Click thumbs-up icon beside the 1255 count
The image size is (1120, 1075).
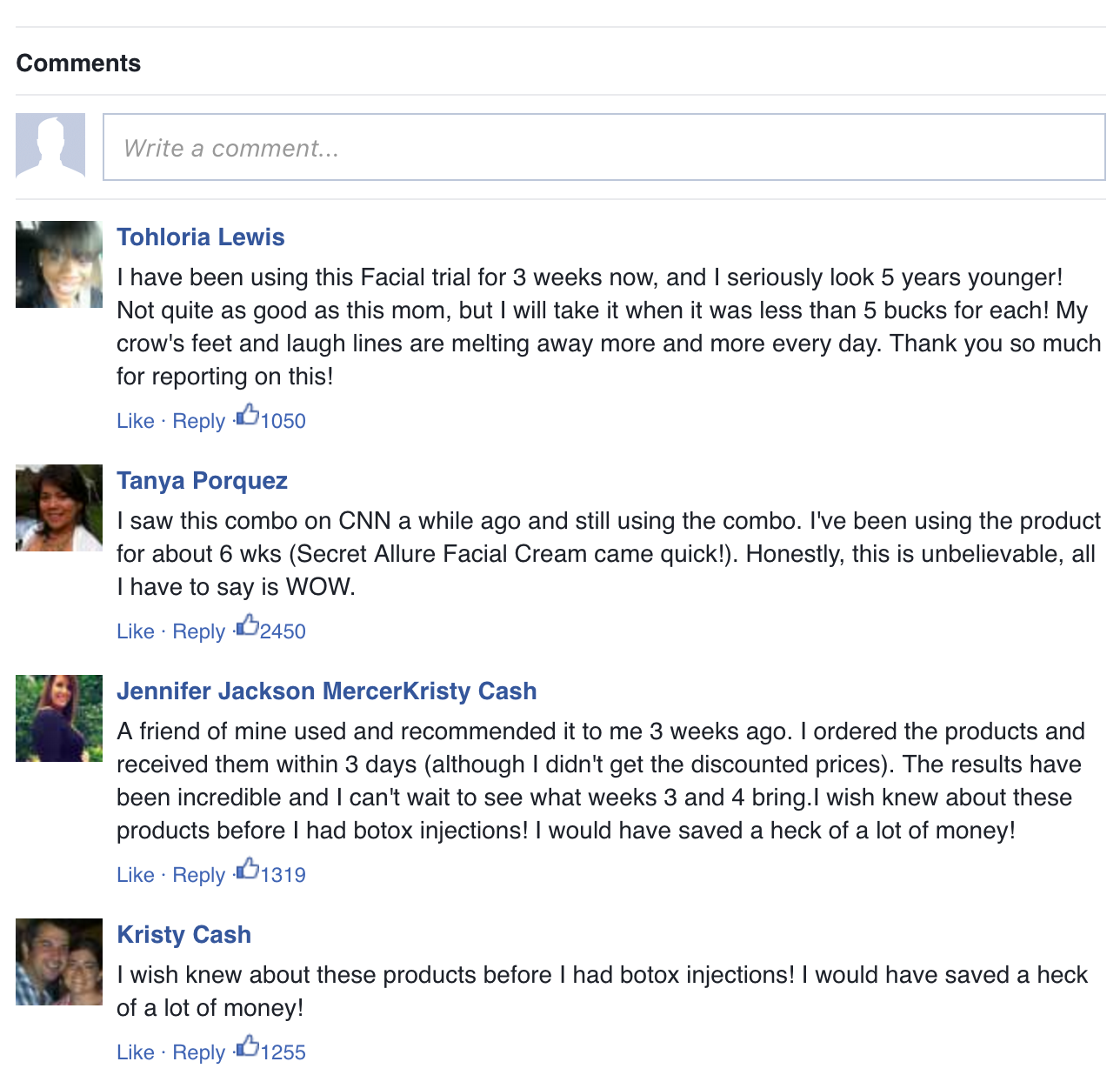248,1046
